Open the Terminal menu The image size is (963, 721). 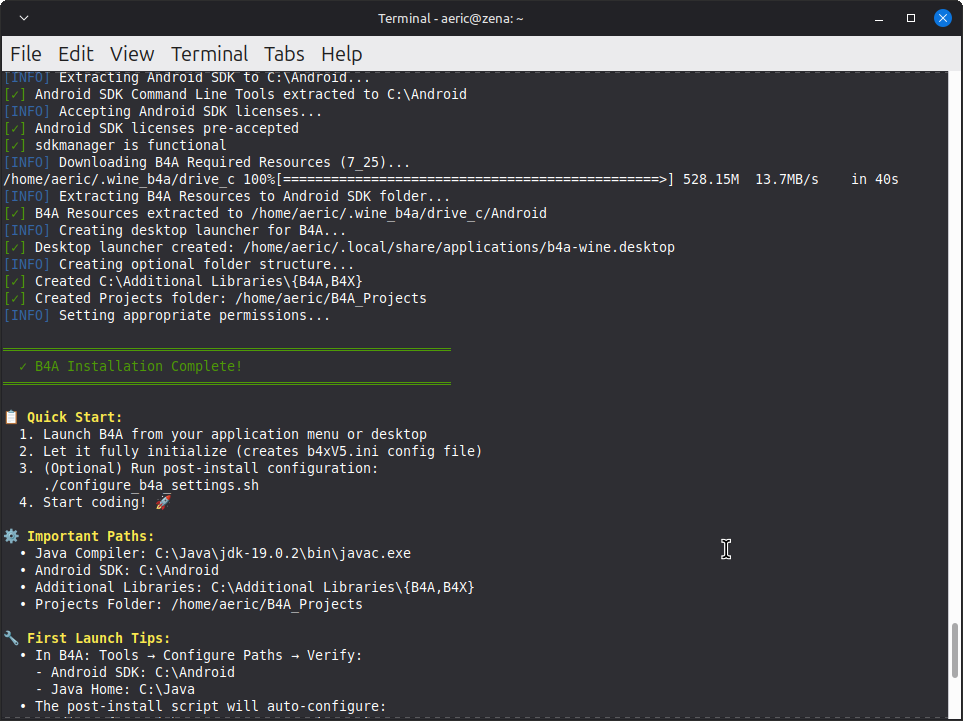[x=209, y=54]
